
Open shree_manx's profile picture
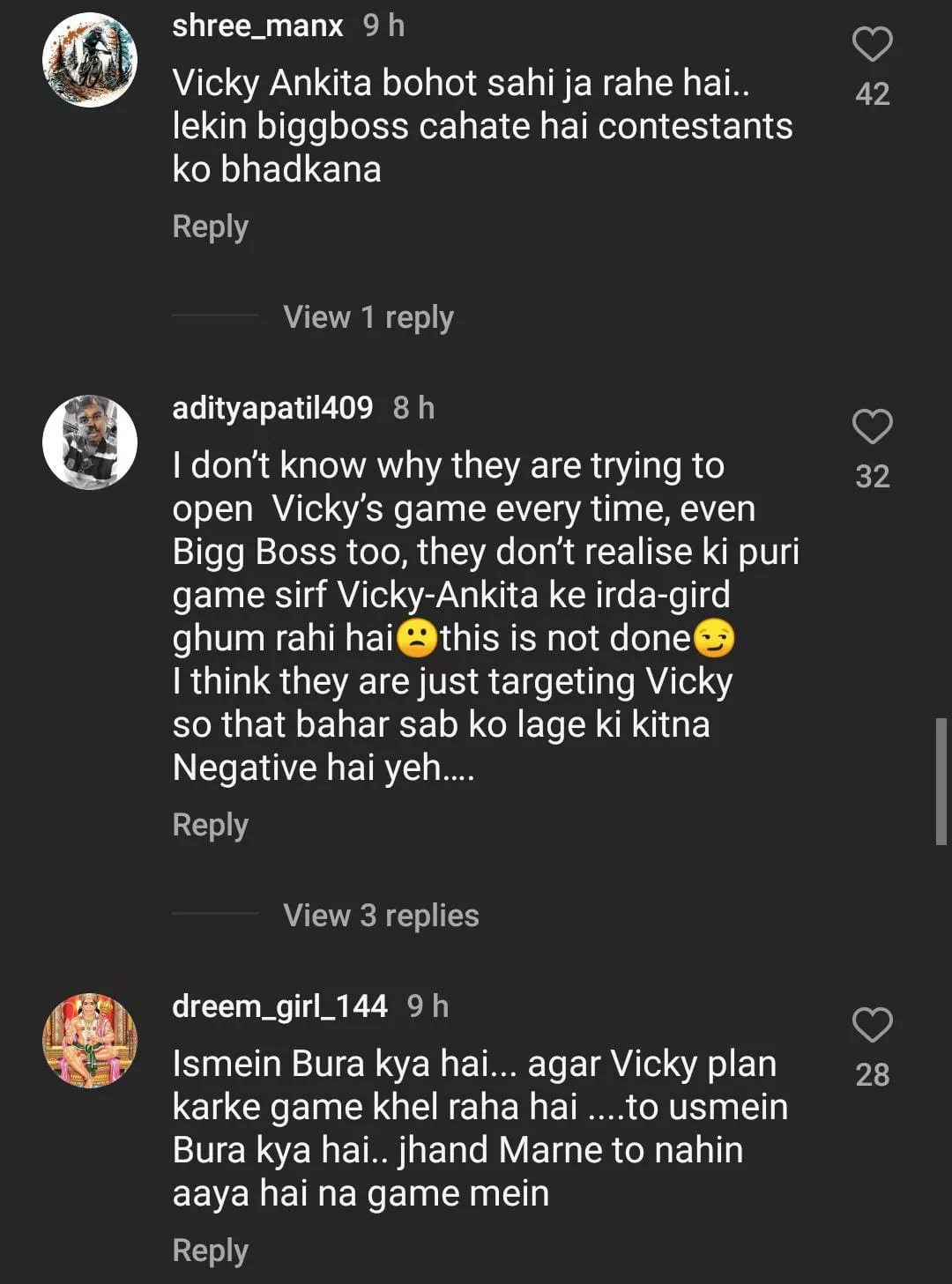coord(90,60)
